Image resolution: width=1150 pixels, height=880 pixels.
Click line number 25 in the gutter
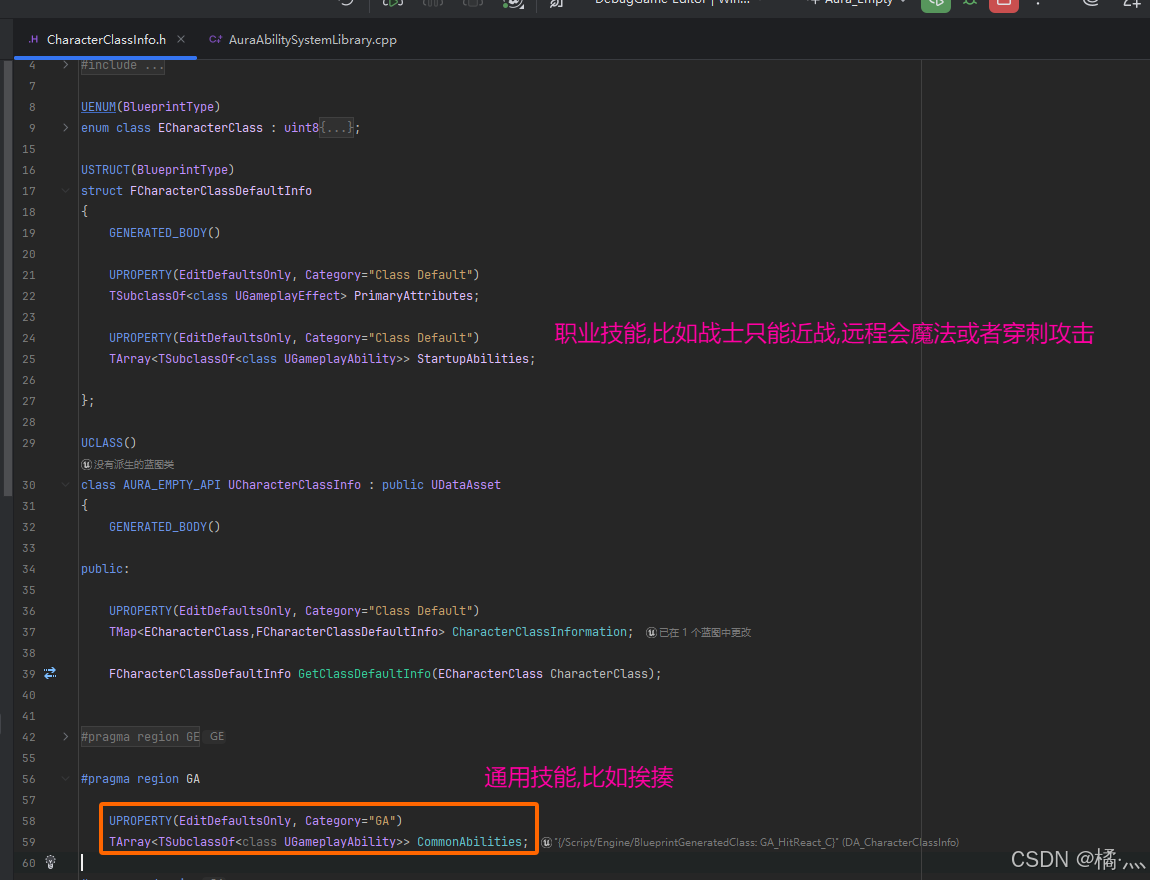pos(29,359)
